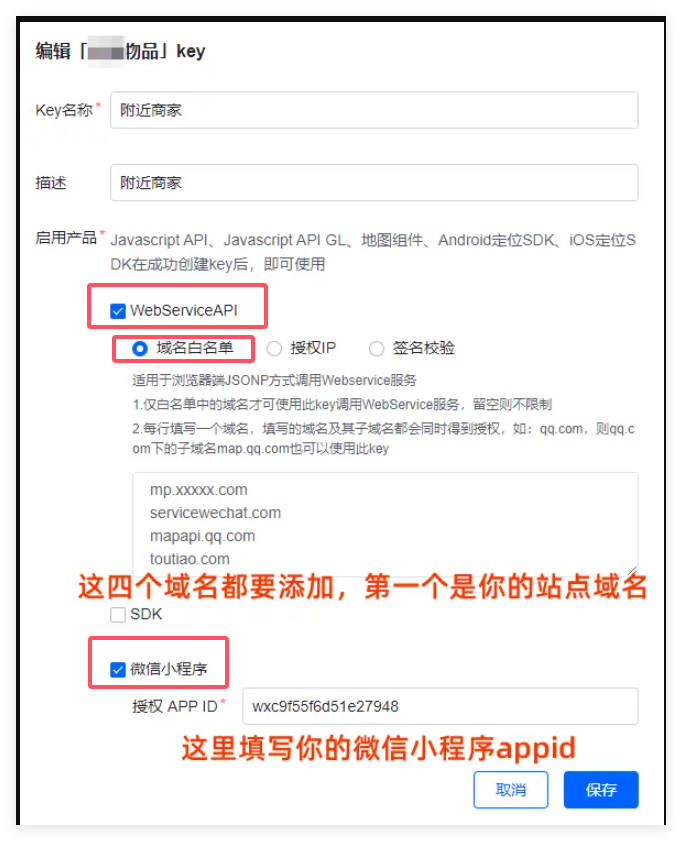Uncheck the WebServiceAPI checkbox
Screen dimensions: 682x841
tap(117, 311)
